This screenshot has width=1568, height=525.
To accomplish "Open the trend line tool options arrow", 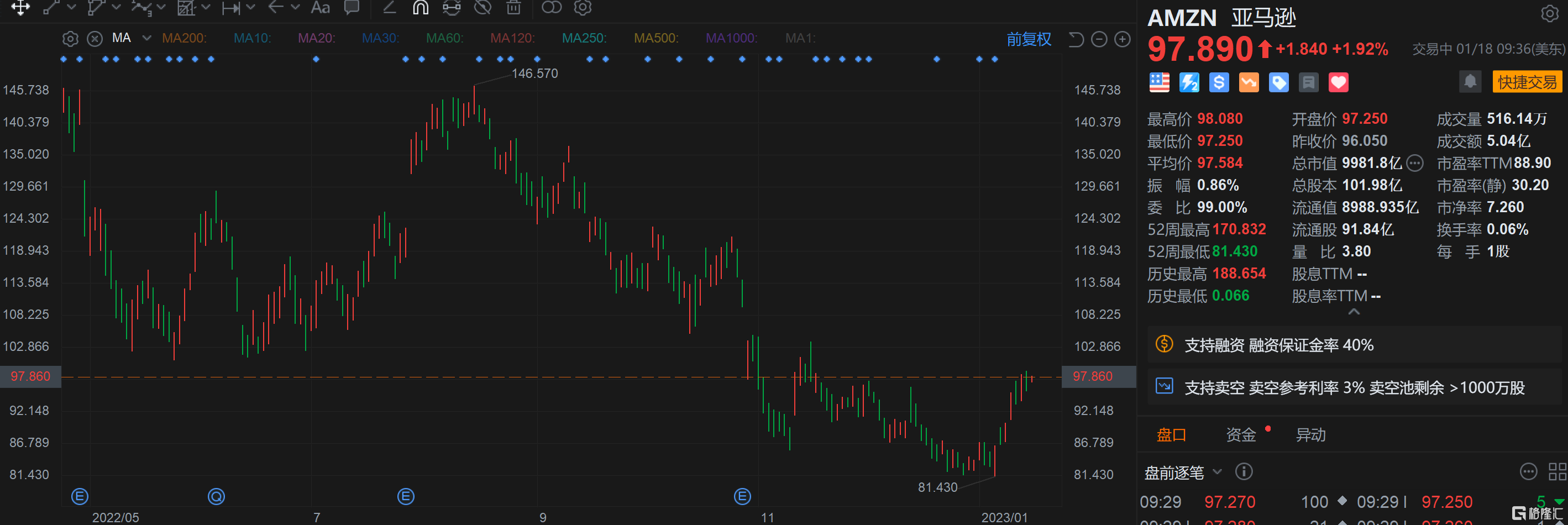I will coord(71,7).
